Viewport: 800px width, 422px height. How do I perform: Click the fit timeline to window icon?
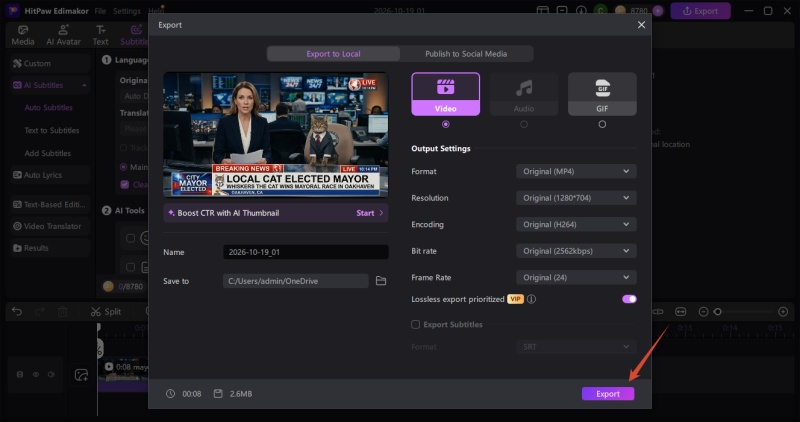tap(680, 311)
